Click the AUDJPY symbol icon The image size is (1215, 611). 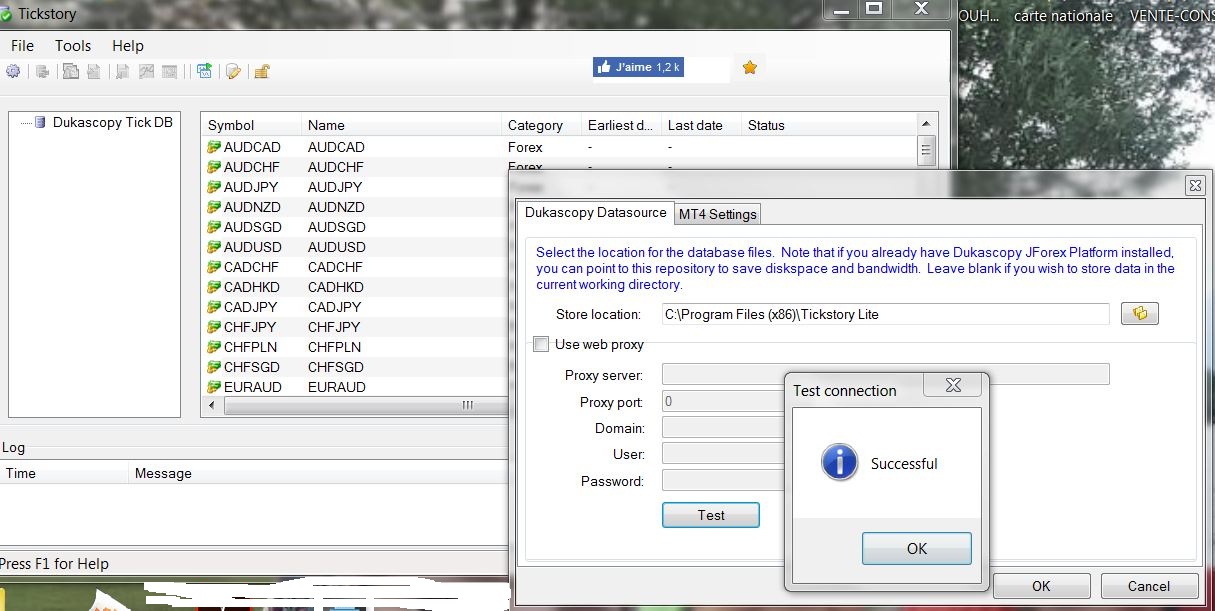[x=214, y=187]
